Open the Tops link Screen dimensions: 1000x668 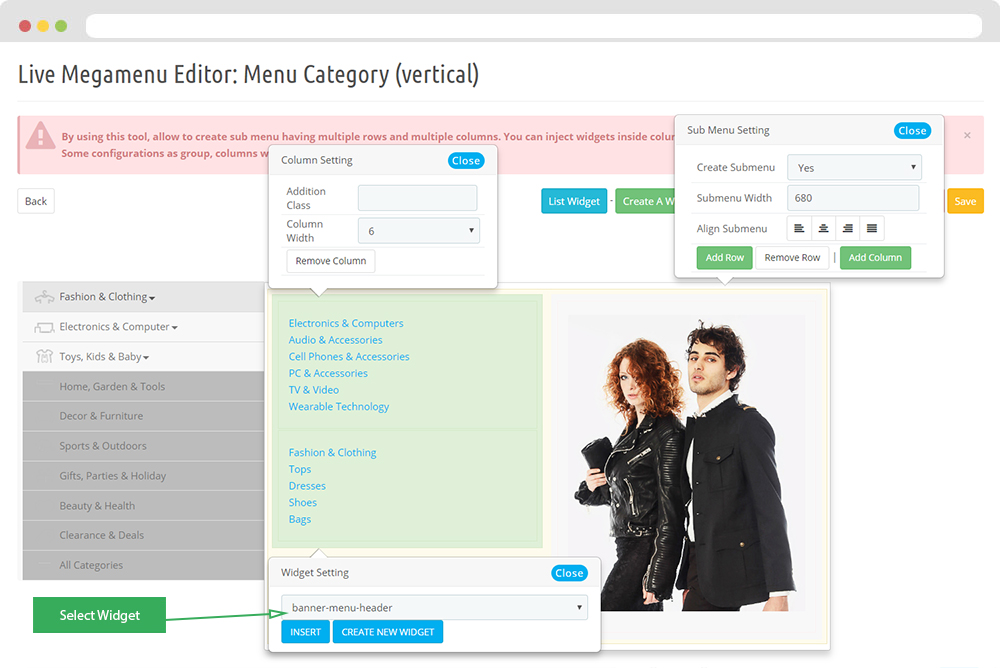300,469
